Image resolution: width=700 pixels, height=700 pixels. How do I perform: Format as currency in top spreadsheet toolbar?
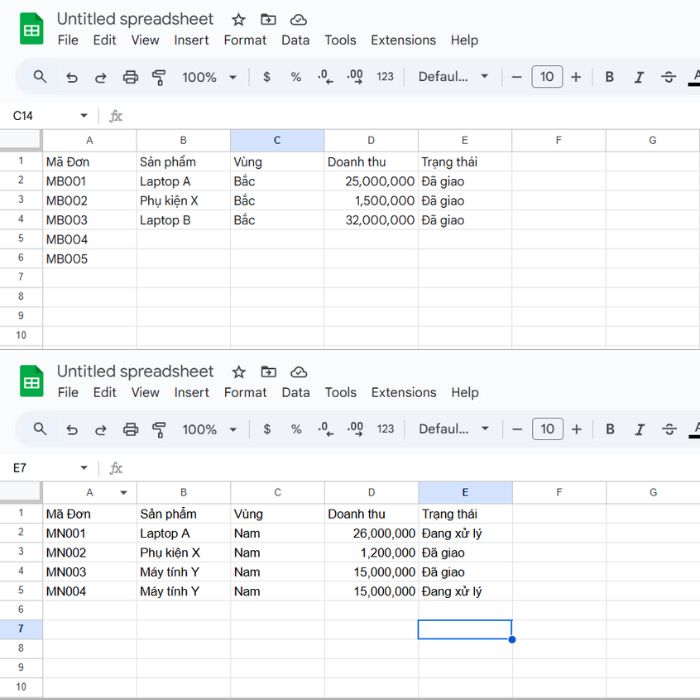coord(267,77)
